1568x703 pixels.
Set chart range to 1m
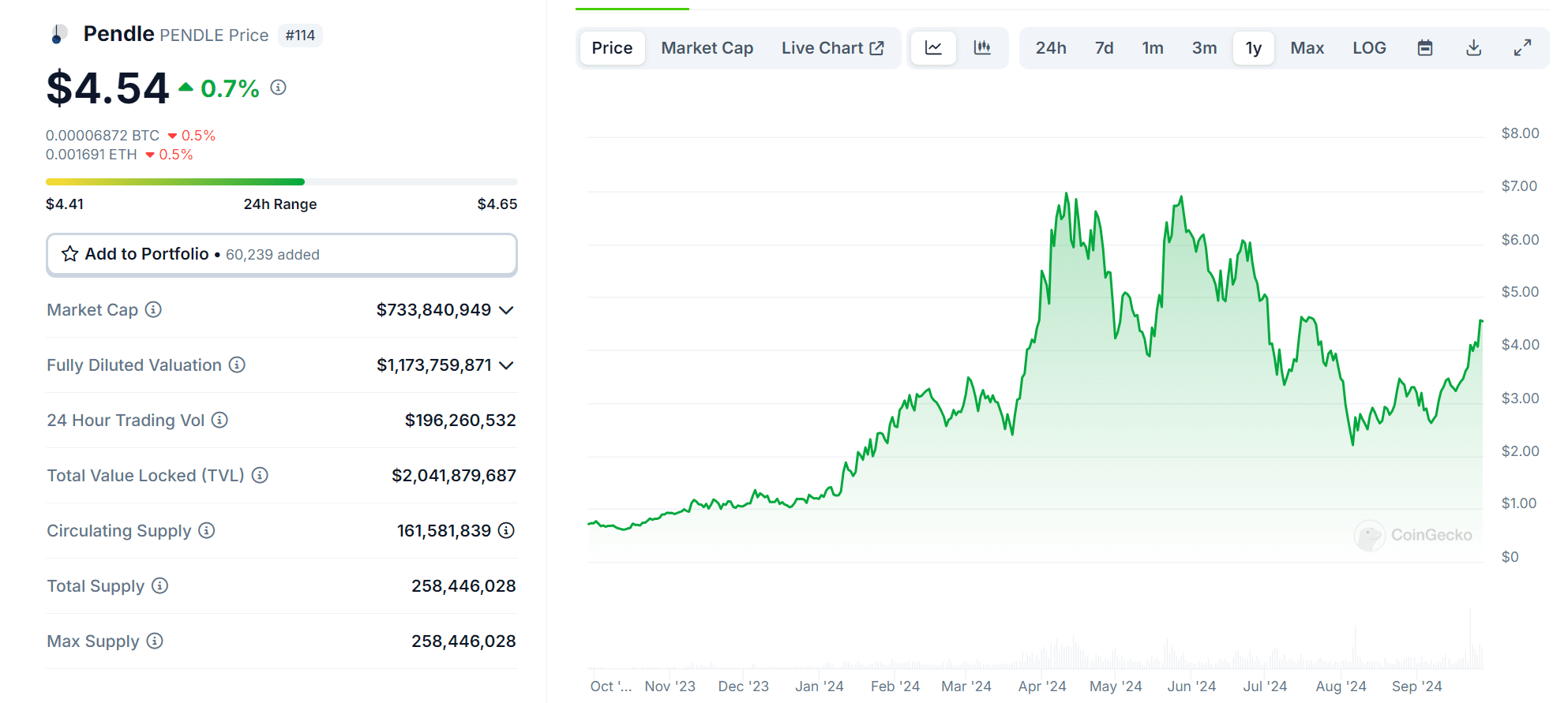(1153, 48)
